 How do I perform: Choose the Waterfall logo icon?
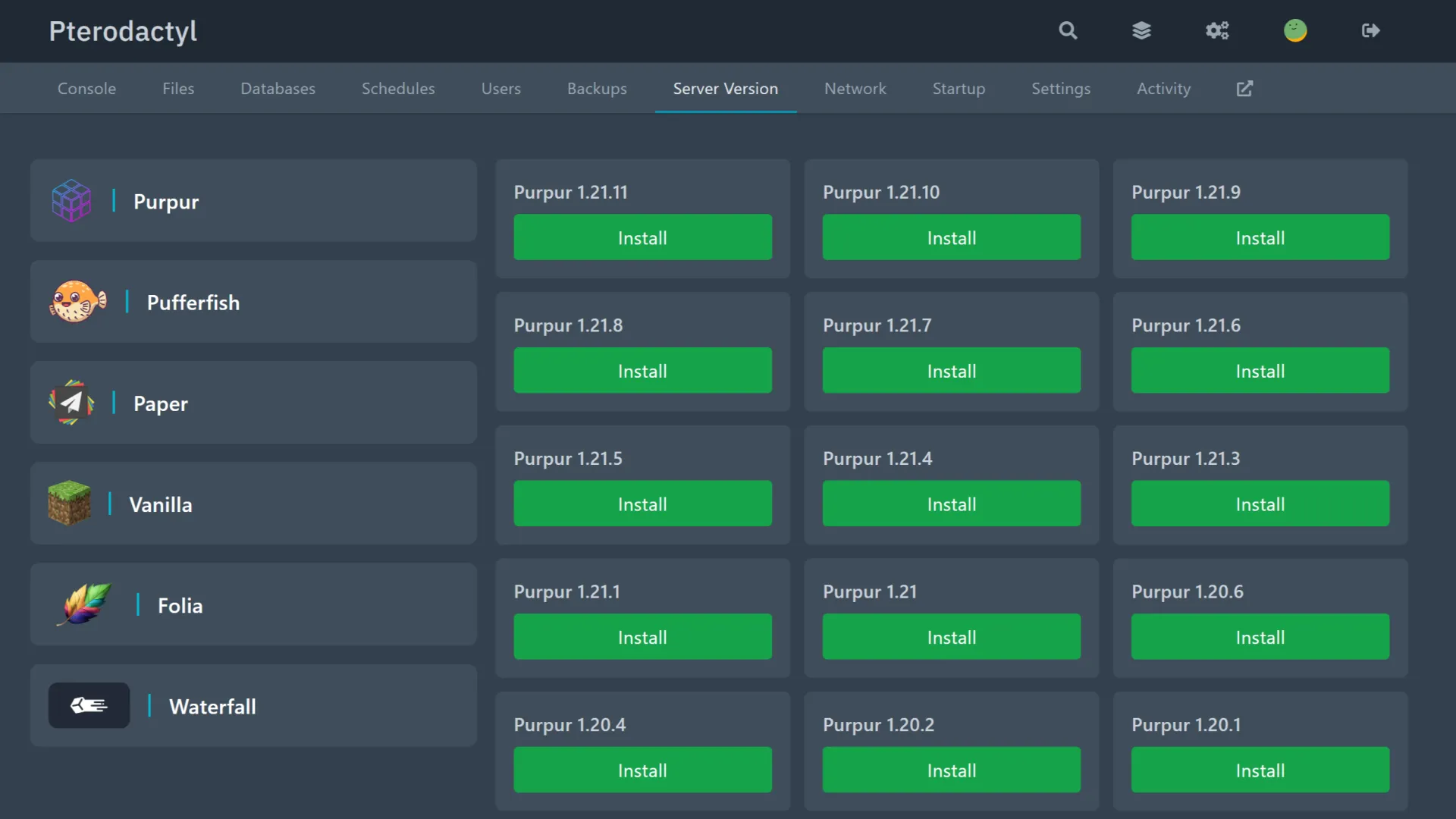(x=89, y=706)
